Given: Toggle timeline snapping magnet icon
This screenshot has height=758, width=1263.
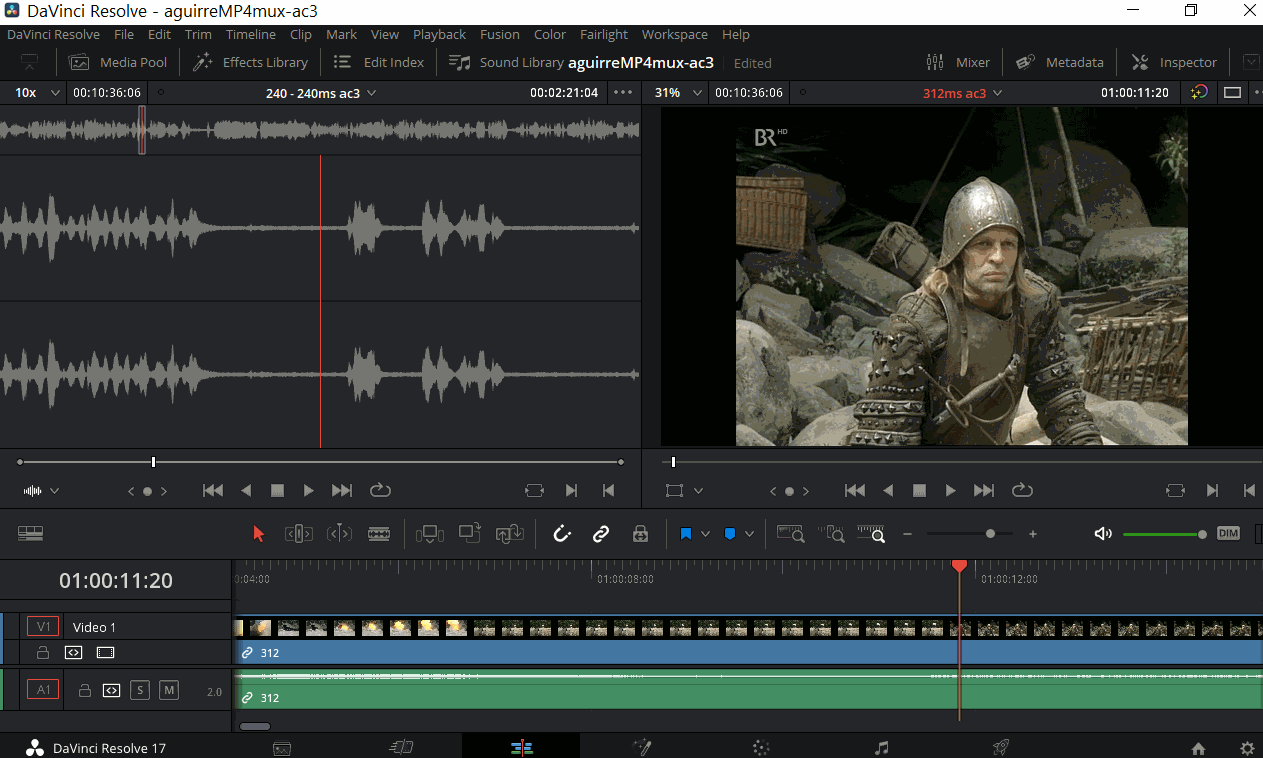Looking at the screenshot, I should [x=563, y=534].
